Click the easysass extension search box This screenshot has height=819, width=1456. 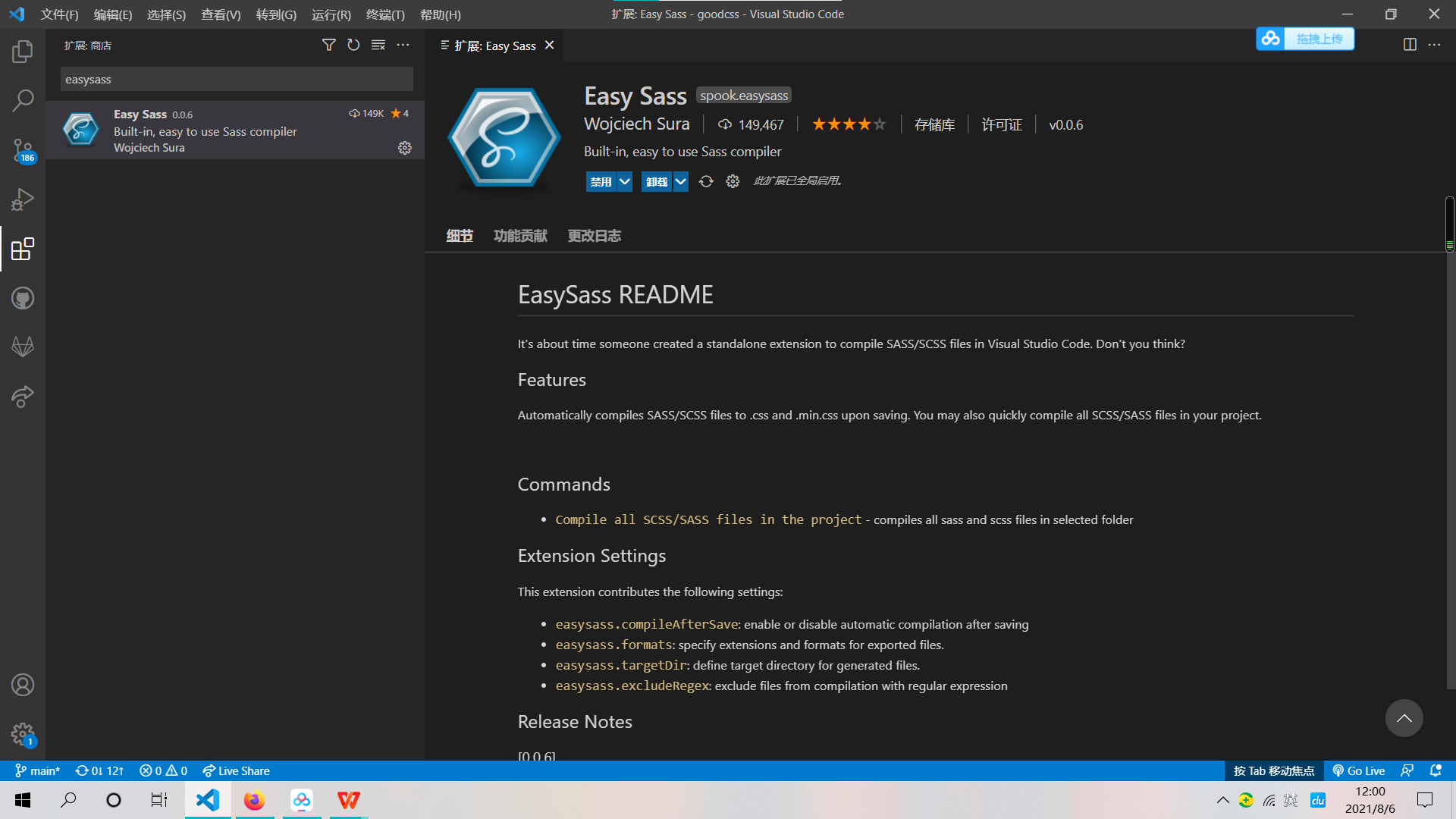coord(237,80)
